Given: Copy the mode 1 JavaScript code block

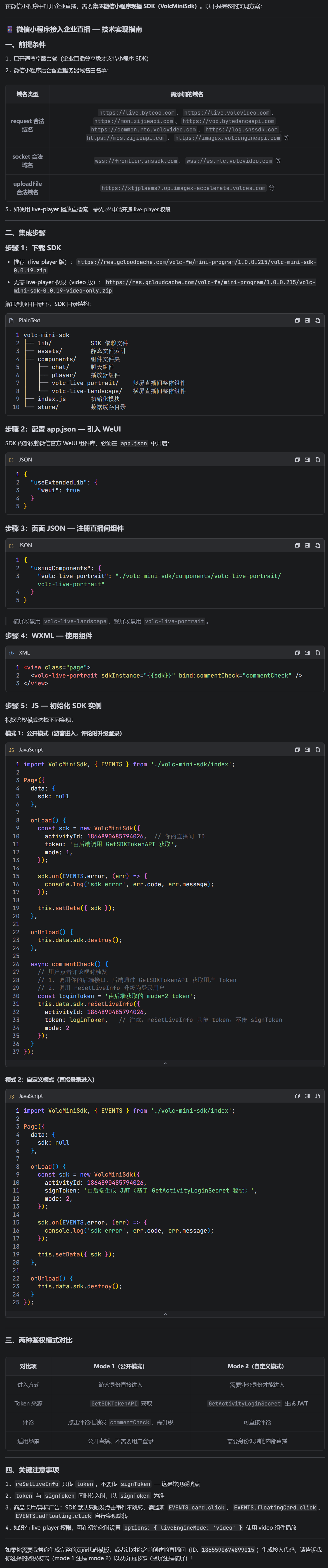Looking at the screenshot, I should tap(297, 749).
